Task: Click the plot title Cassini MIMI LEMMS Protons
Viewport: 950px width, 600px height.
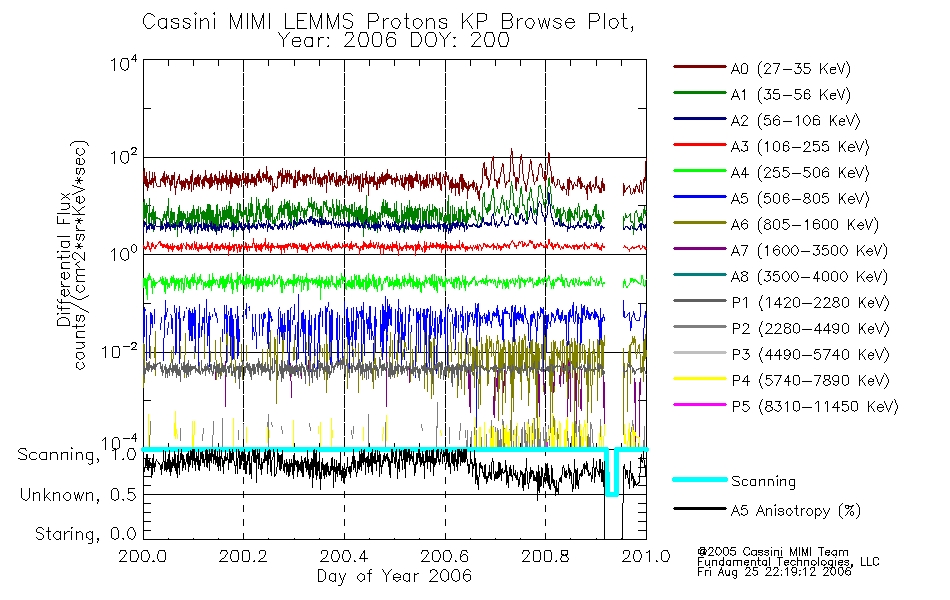Action: point(388,21)
